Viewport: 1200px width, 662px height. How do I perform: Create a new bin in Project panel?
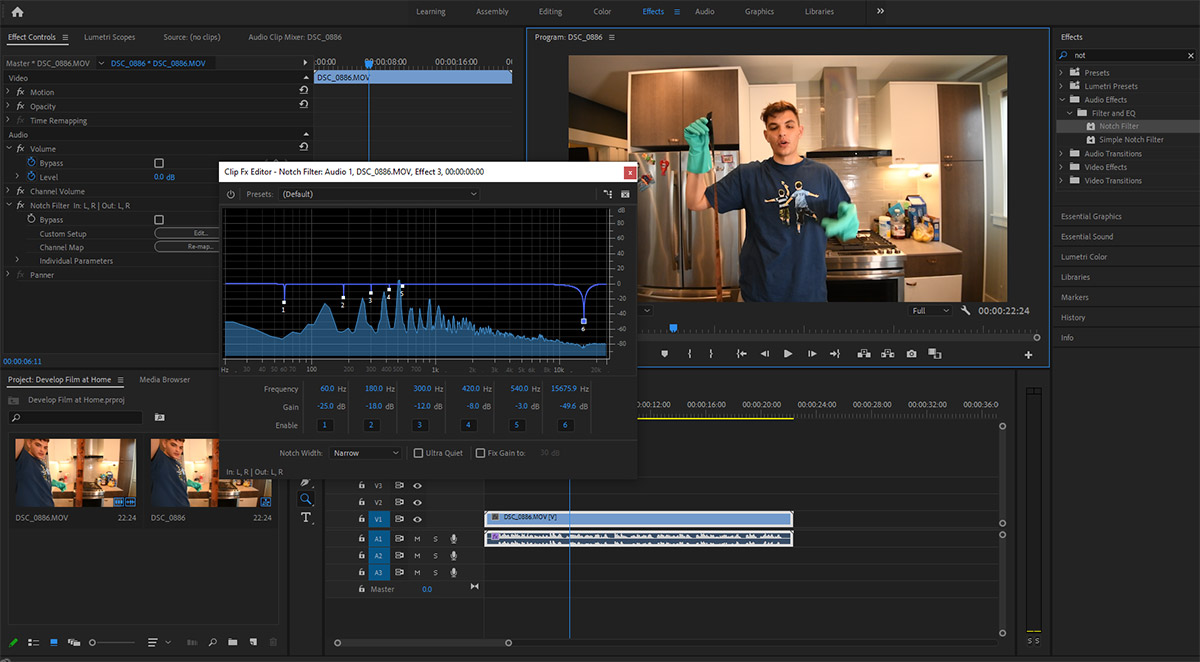tap(232, 642)
